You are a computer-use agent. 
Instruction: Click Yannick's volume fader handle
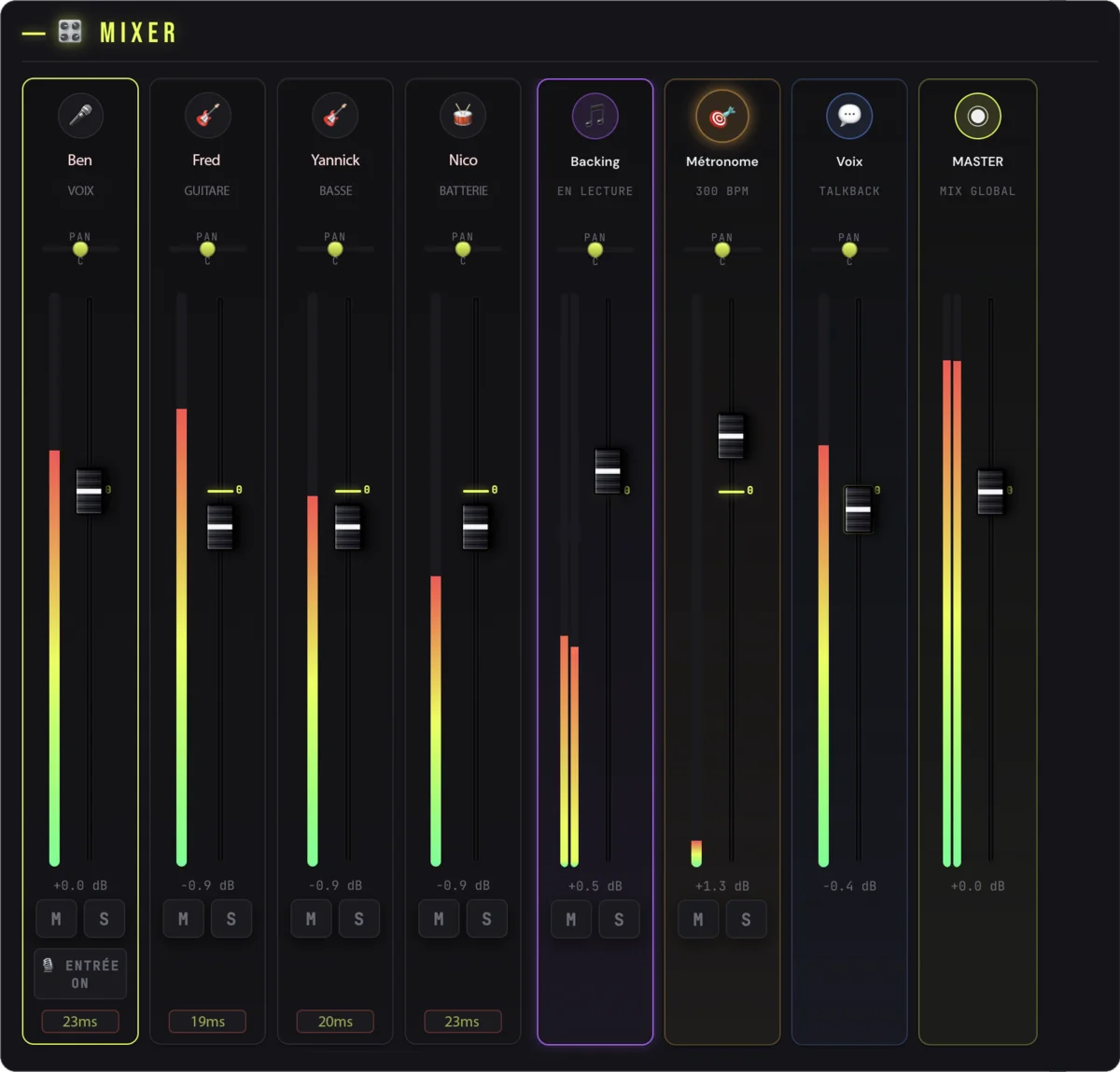(x=348, y=527)
